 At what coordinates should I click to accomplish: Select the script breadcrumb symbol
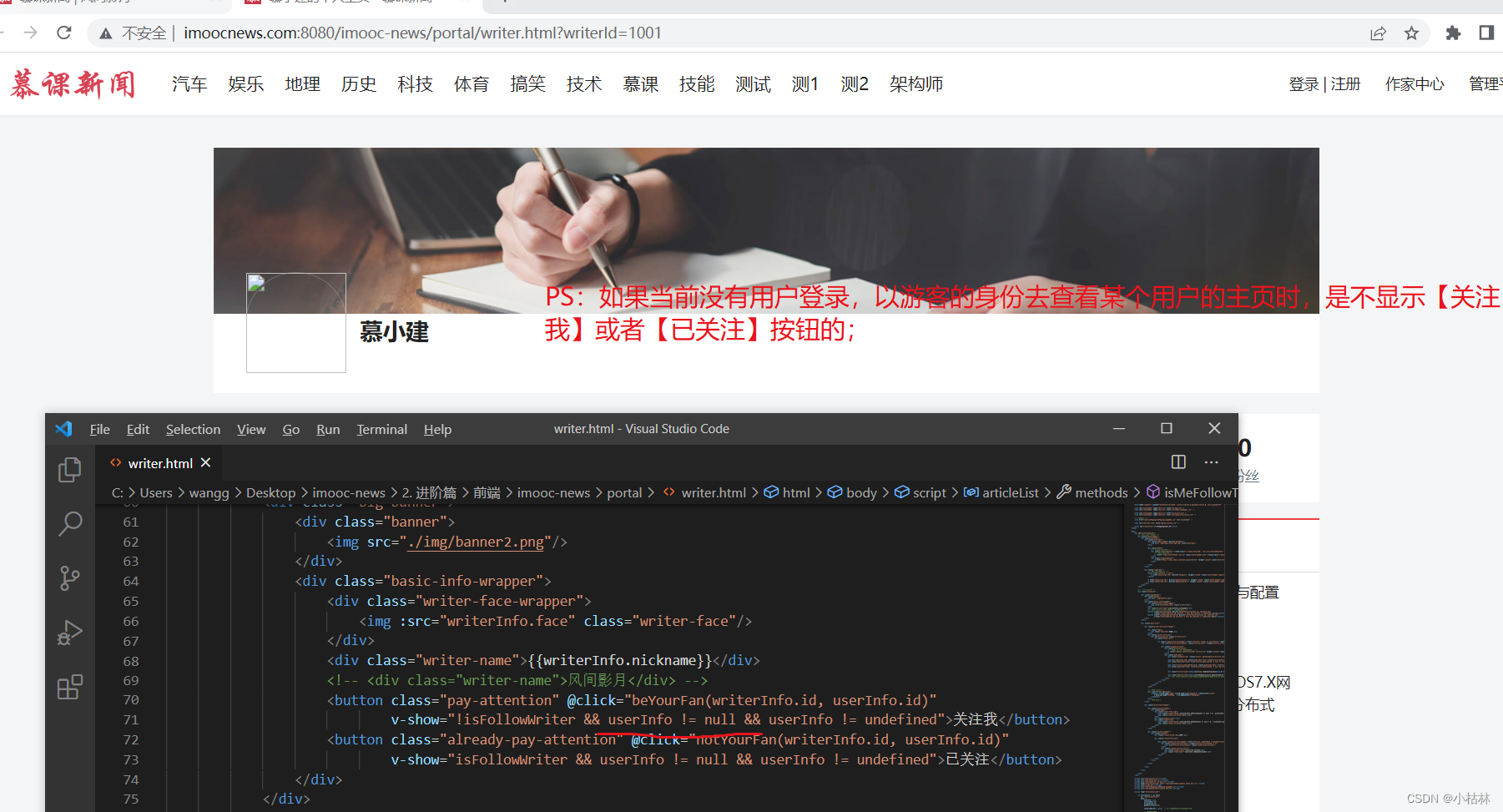click(920, 493)
